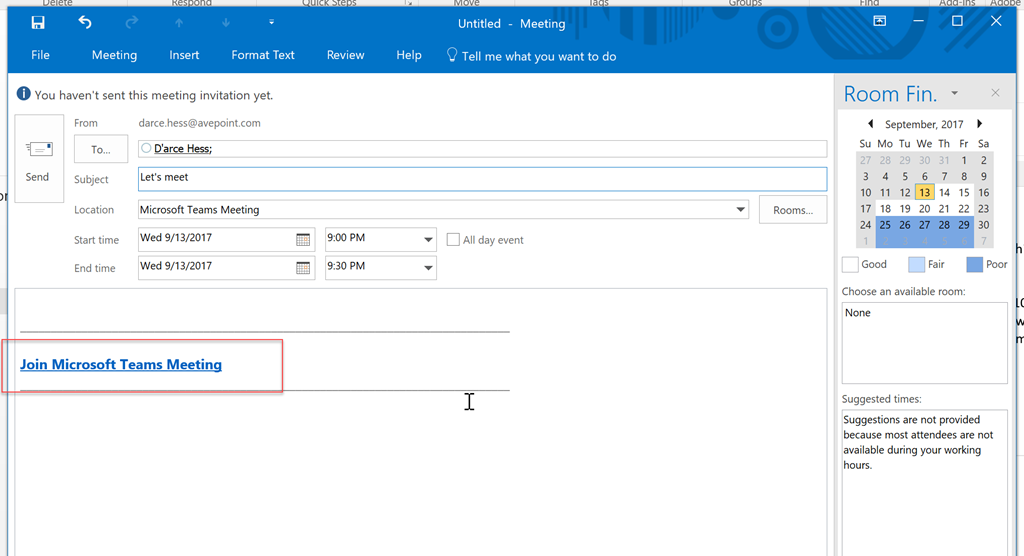Select September 20 in the calendar

(924, 209)
